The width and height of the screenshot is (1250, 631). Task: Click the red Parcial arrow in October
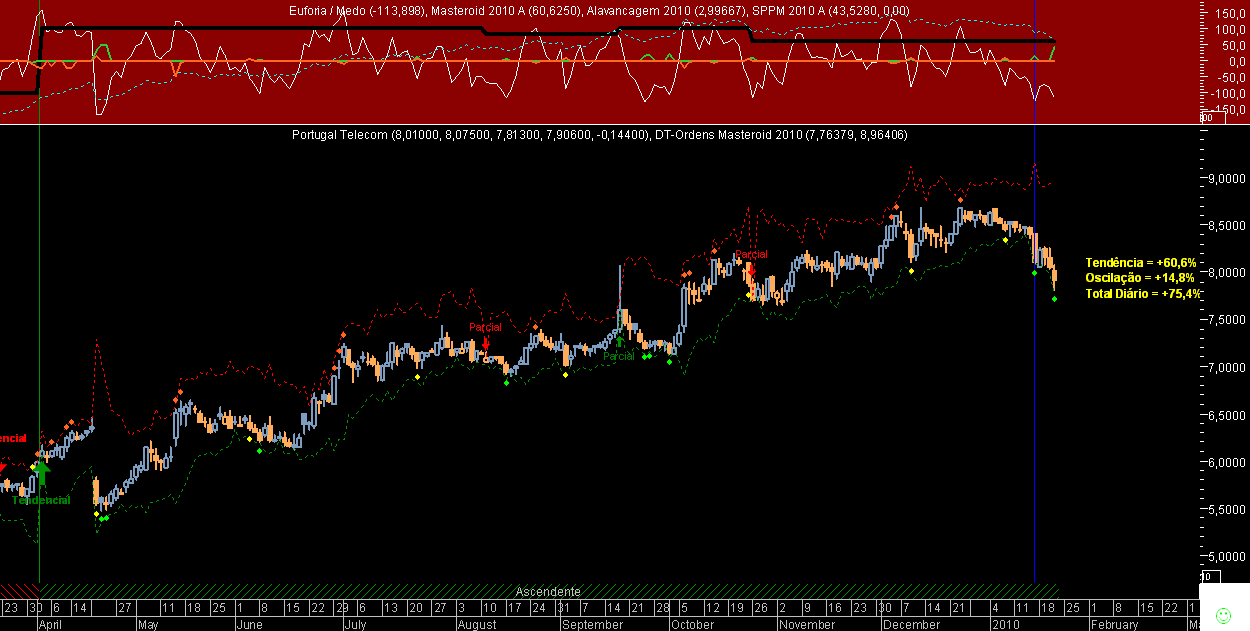click(750, 270)
